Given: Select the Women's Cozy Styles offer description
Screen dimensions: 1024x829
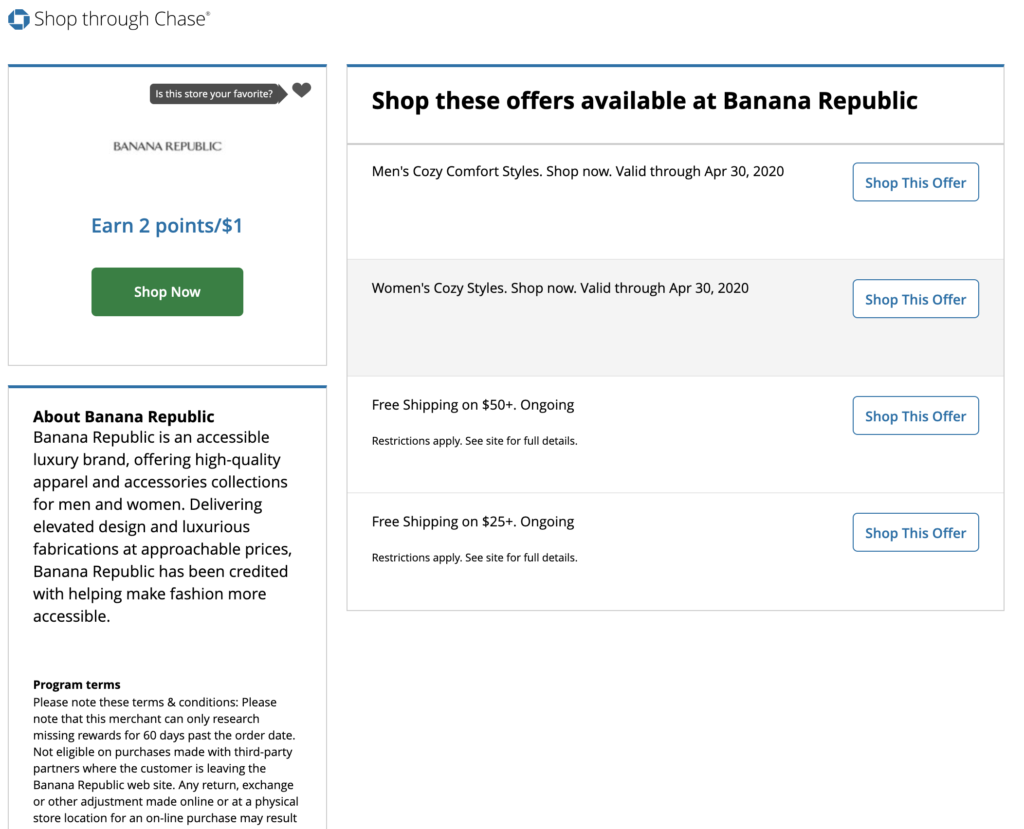Looking at the screenshot, I should pyautogui.click(x=560, y=288).
